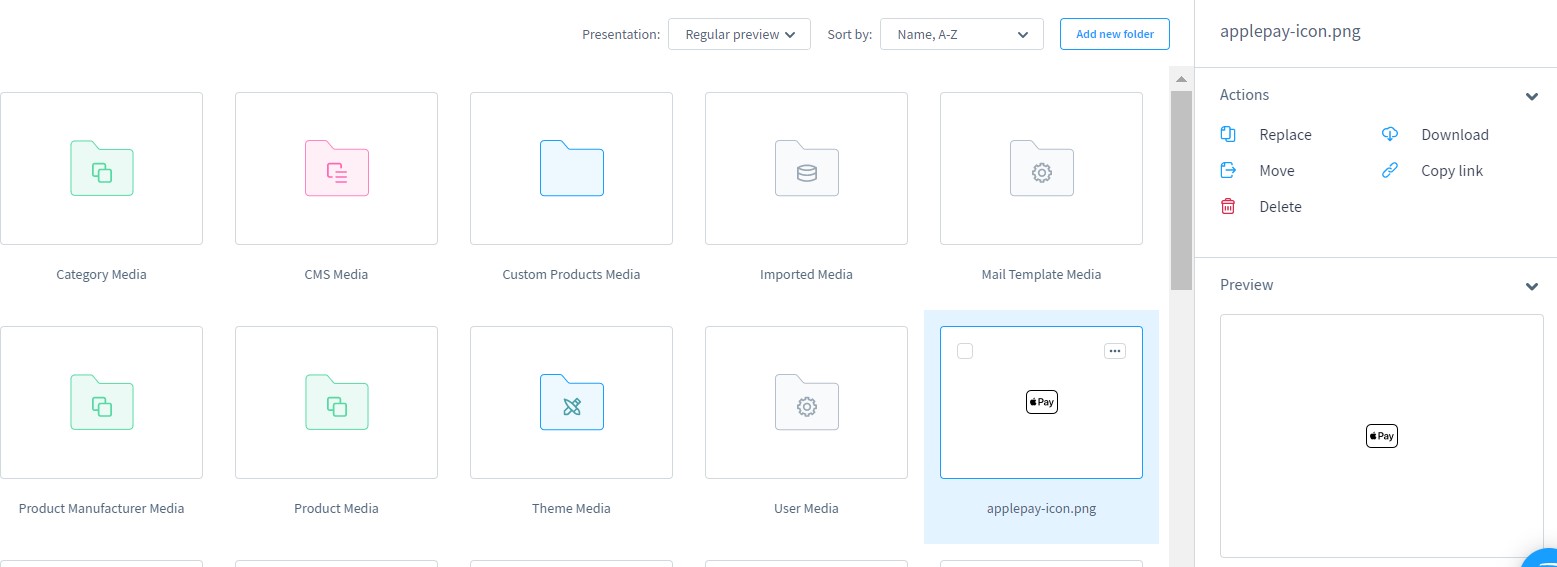This screenshot has width=1557, height=567.
Task: Click the User Media label
Action: 806,508
